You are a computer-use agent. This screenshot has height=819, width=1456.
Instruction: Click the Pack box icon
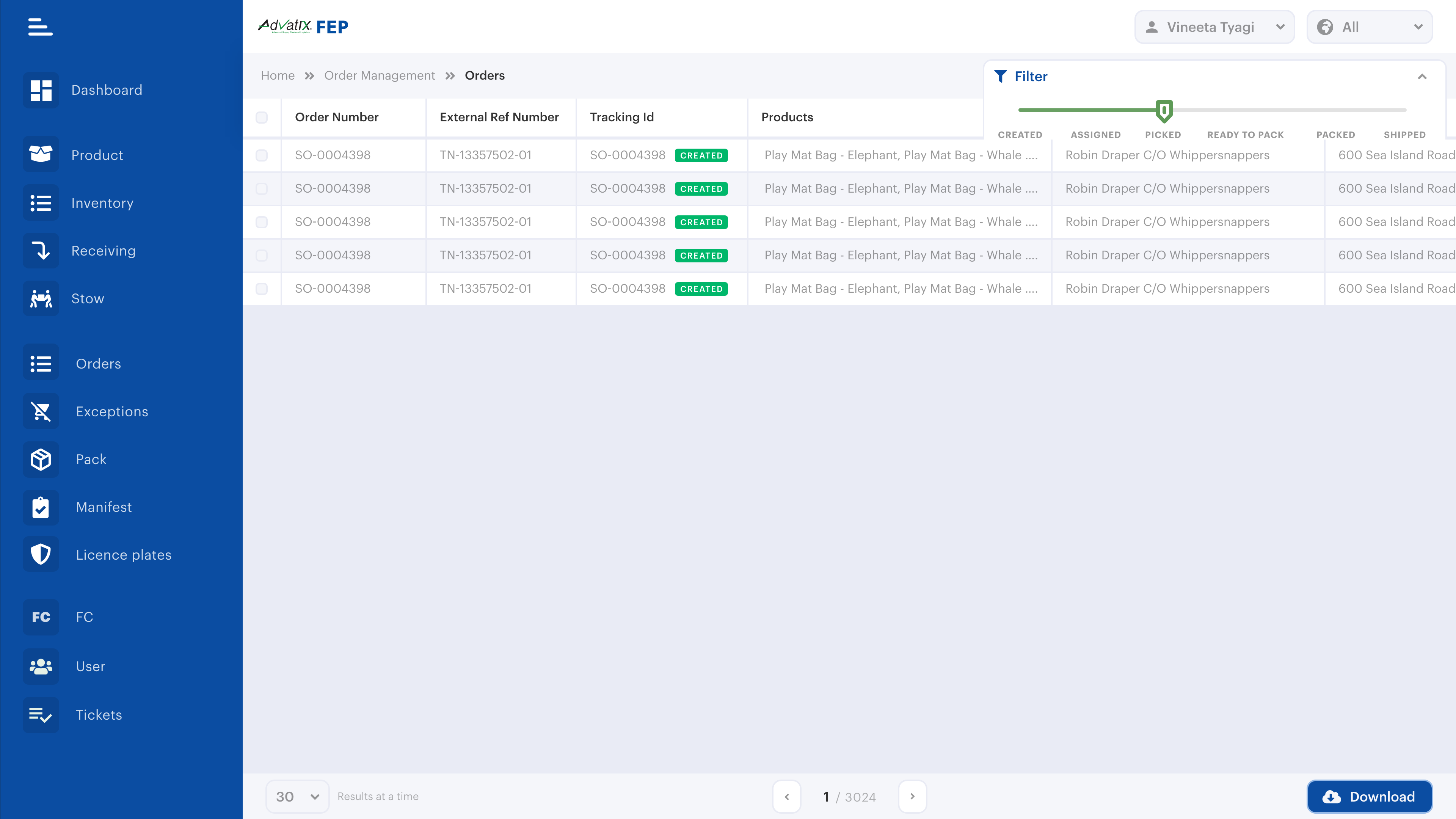tap(40, 459)
